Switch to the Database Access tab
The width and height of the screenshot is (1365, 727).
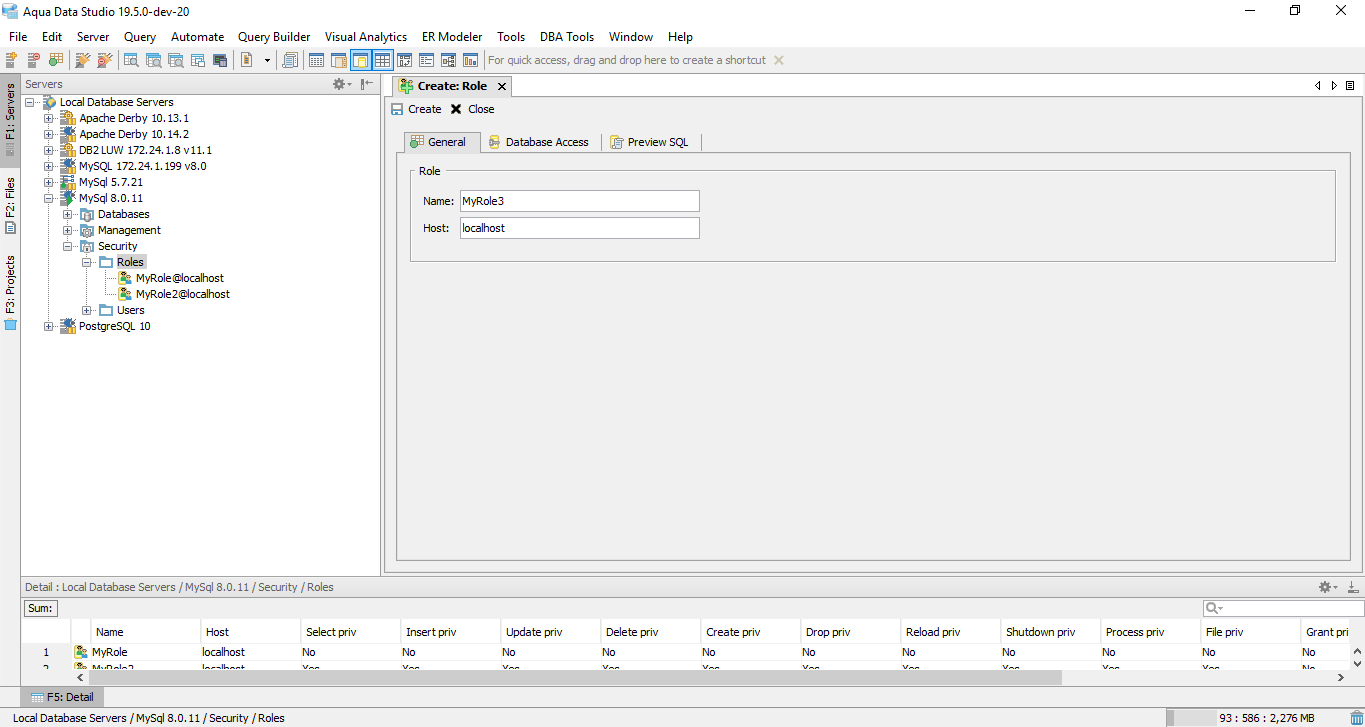tap(540, 142)
